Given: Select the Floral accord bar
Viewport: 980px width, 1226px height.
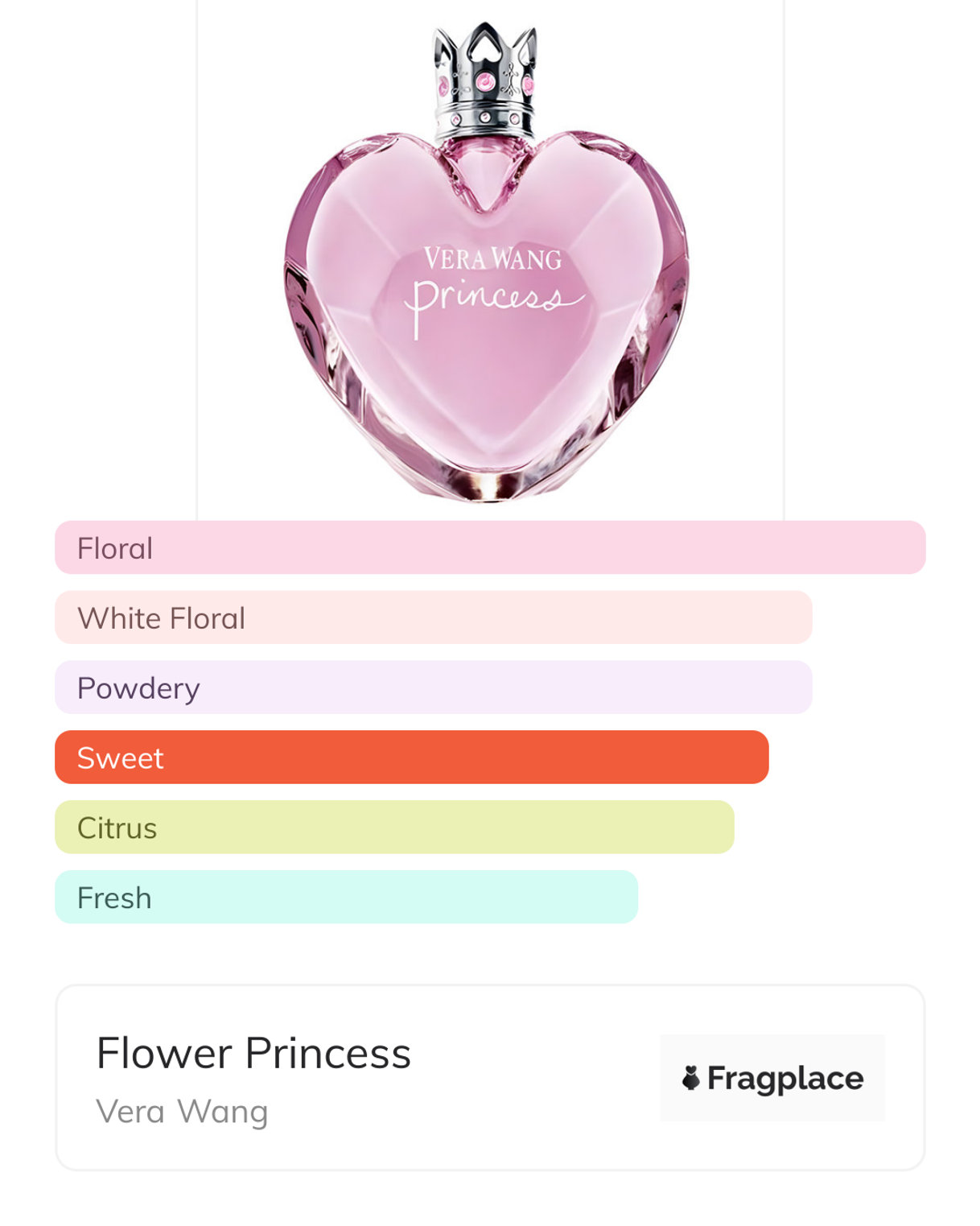Looking at the screenshot, I should (x=490, y=547).
